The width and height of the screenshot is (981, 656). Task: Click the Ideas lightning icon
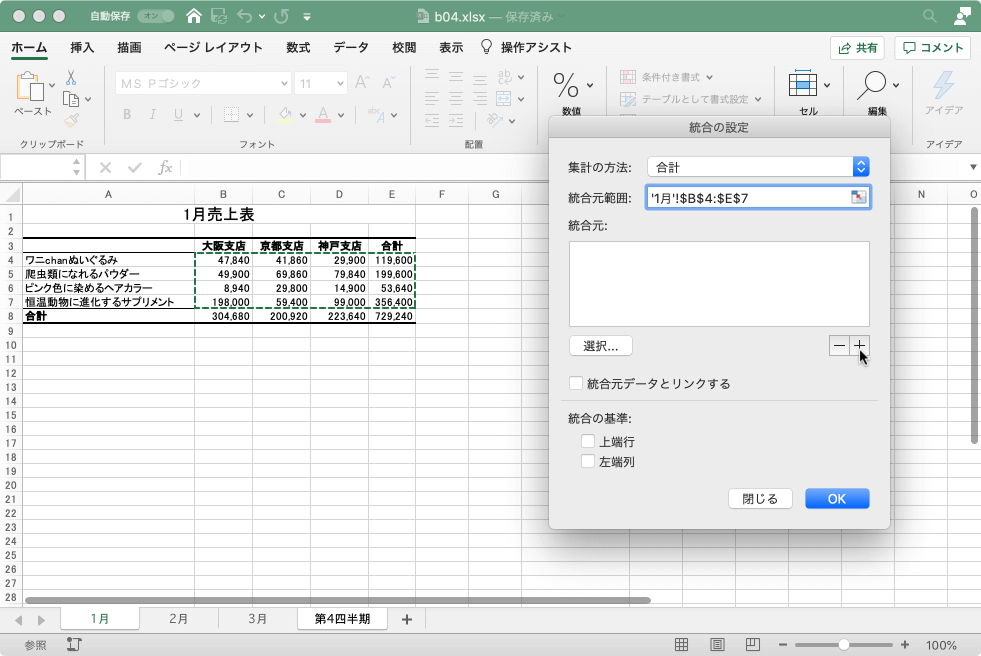pyautogui.click(x=943, y=85)
